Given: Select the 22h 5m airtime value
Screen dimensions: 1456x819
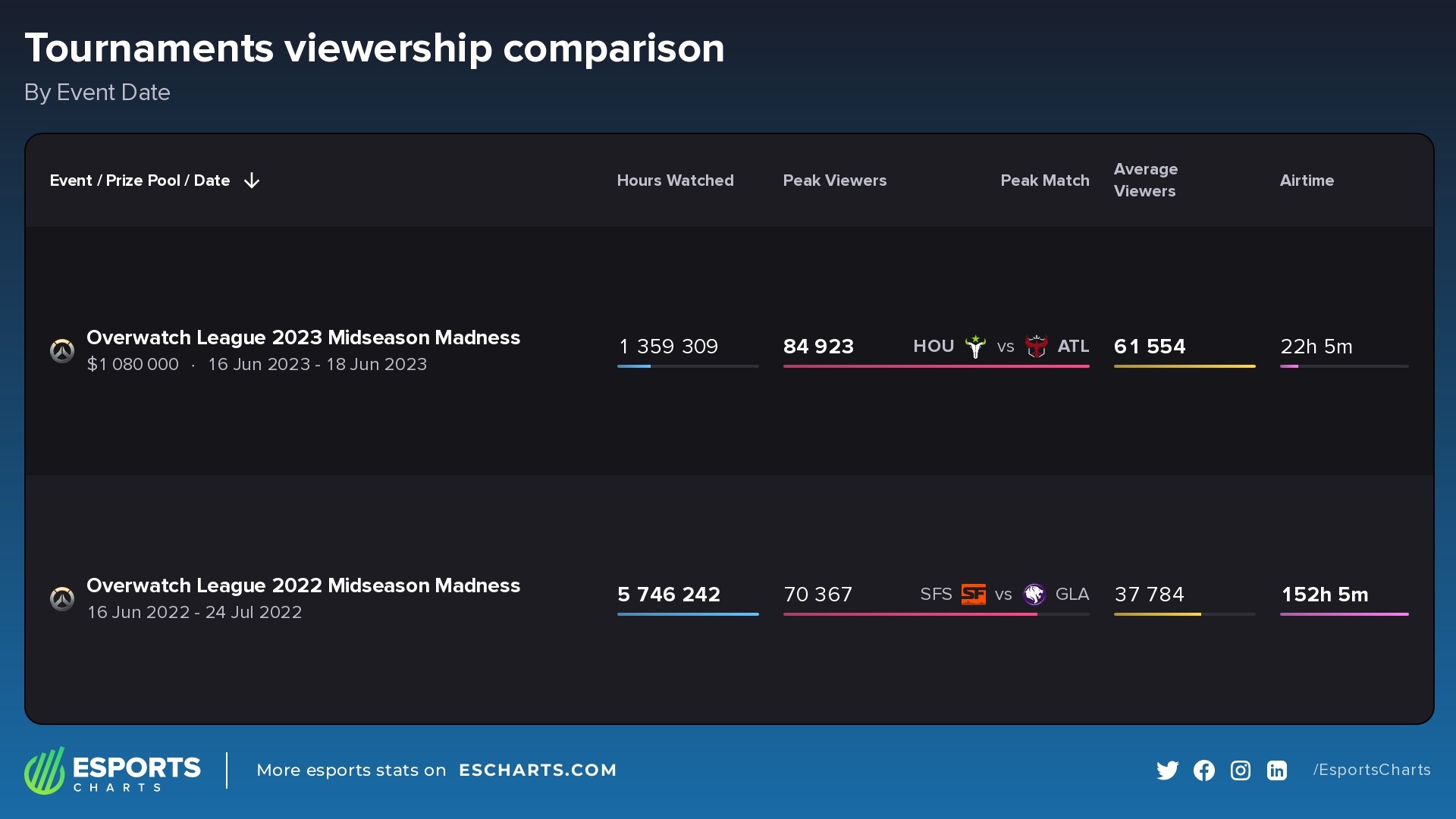Looking at the screenshot, I should click(1316, 347).
